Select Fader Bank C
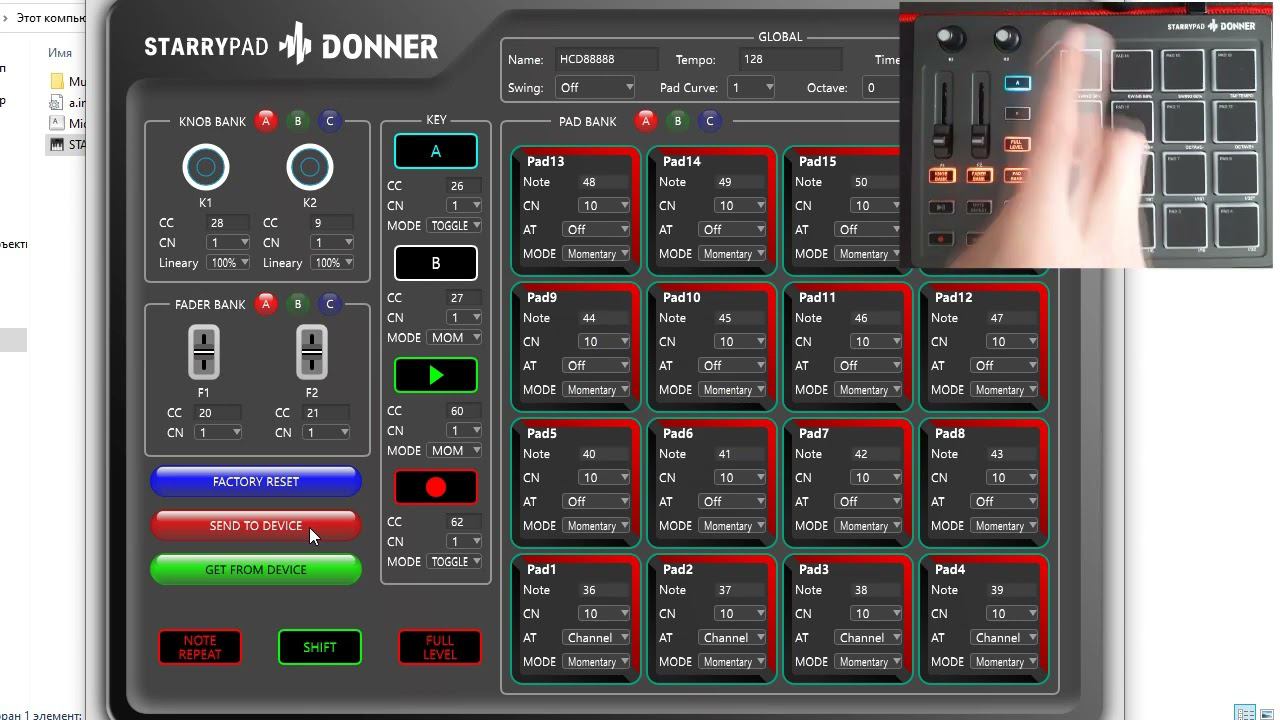The image size is (1280, 720). click(330, 304)
